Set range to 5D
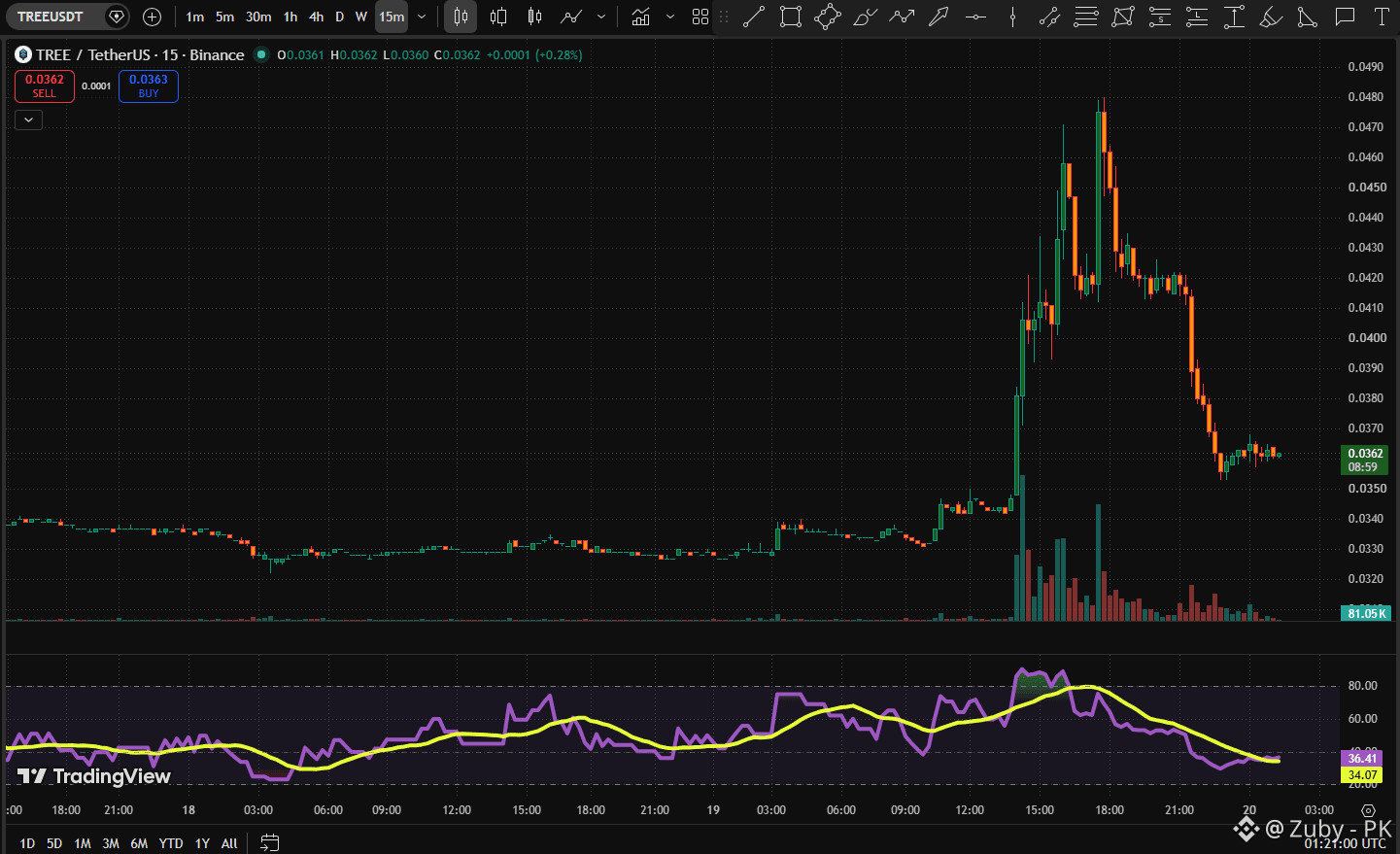This screenshot has width=1400, height=854. (54, 843)
